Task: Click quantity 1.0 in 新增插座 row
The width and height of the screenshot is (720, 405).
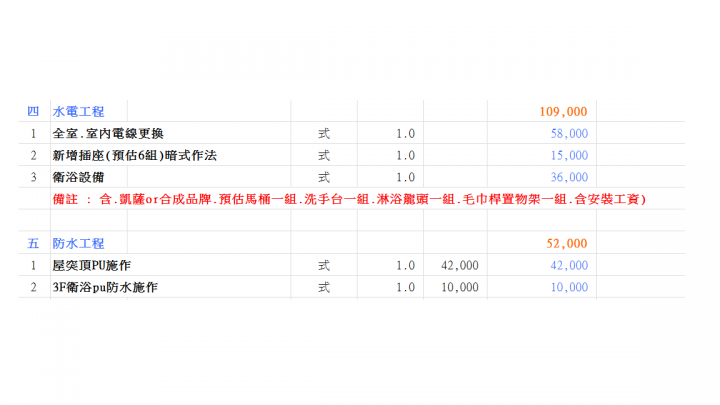Action: click(x=405, y=156)
